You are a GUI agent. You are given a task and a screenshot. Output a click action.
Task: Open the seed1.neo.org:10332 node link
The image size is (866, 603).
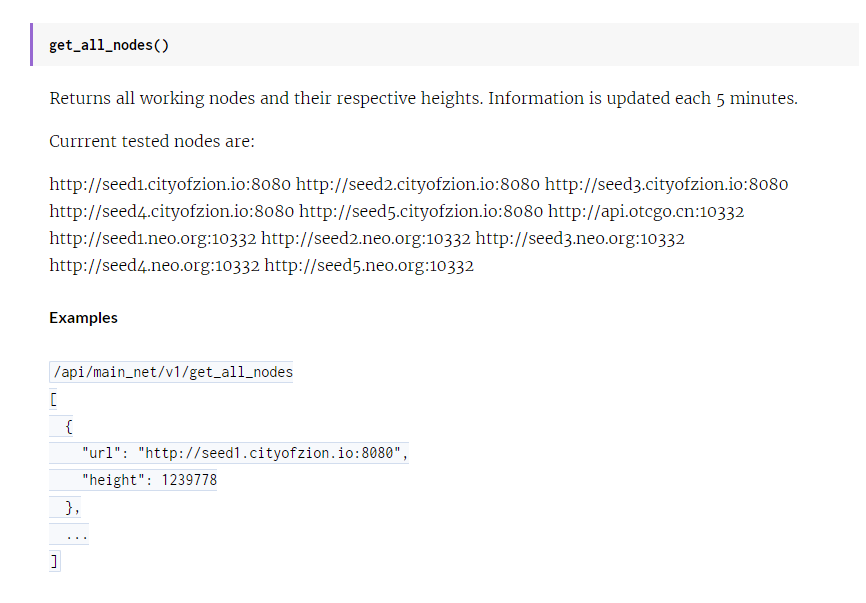(153, 239)
